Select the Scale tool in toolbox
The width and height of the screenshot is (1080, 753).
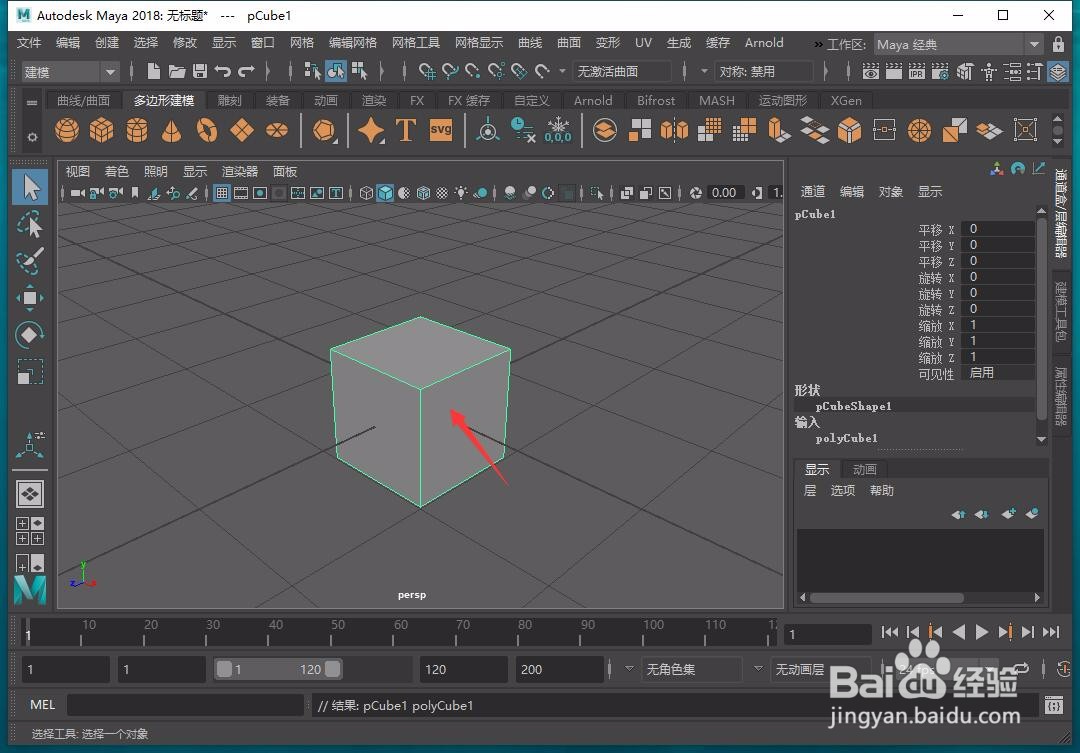click(30, 372)
